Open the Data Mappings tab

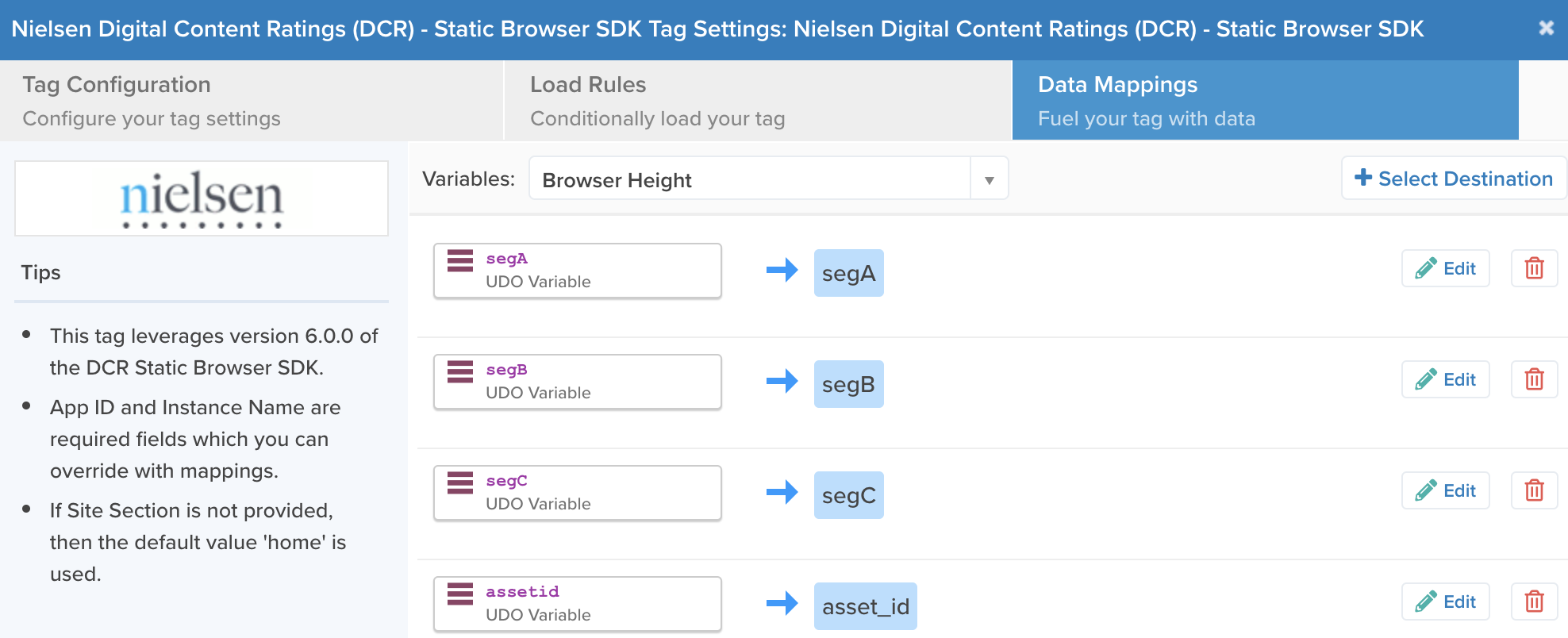coord(1265,101)
